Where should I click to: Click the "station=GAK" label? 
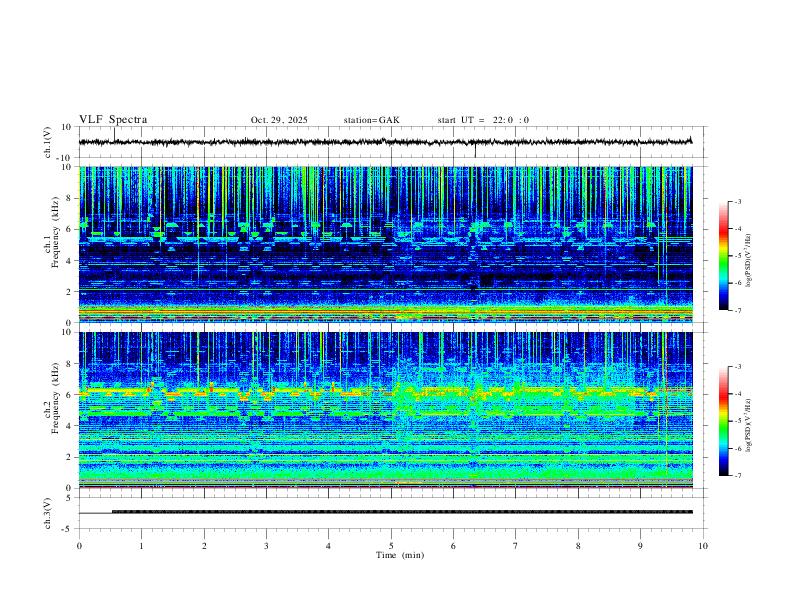click(x=371, y=120)
